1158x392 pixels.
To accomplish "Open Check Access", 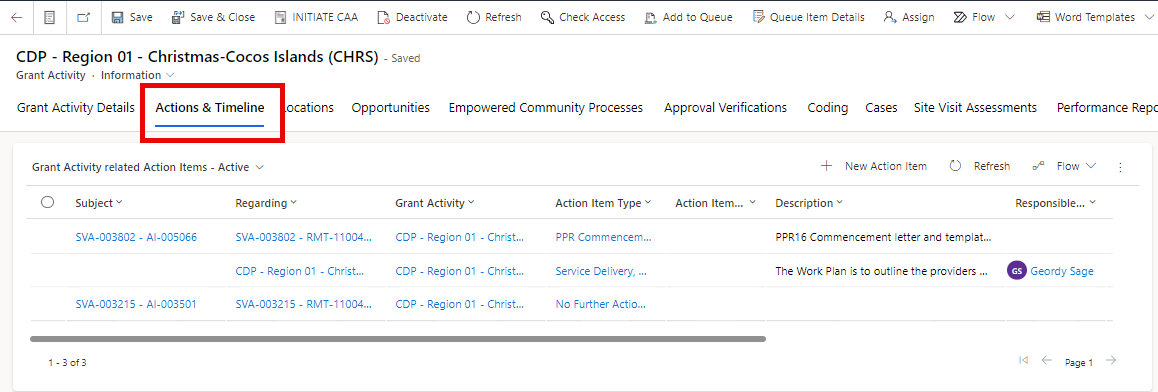I will pyautogui.click(x=583, y=17).
